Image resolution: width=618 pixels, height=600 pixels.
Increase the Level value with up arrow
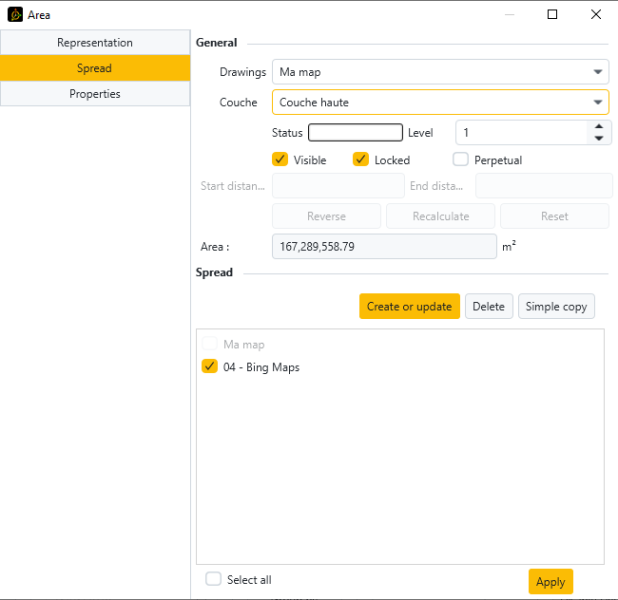point(598,126)
